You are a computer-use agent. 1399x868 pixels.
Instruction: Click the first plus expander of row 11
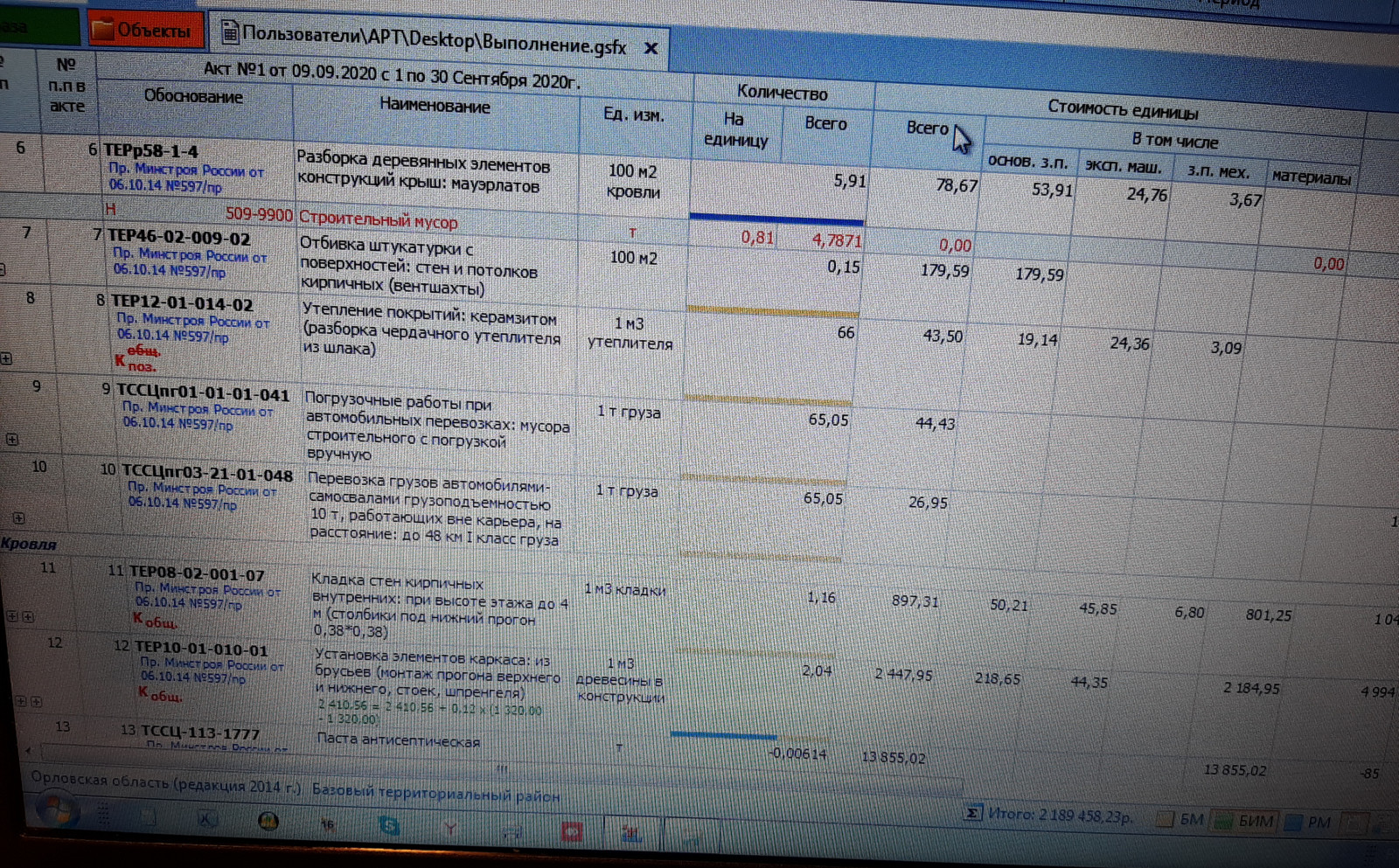(12, 616)
